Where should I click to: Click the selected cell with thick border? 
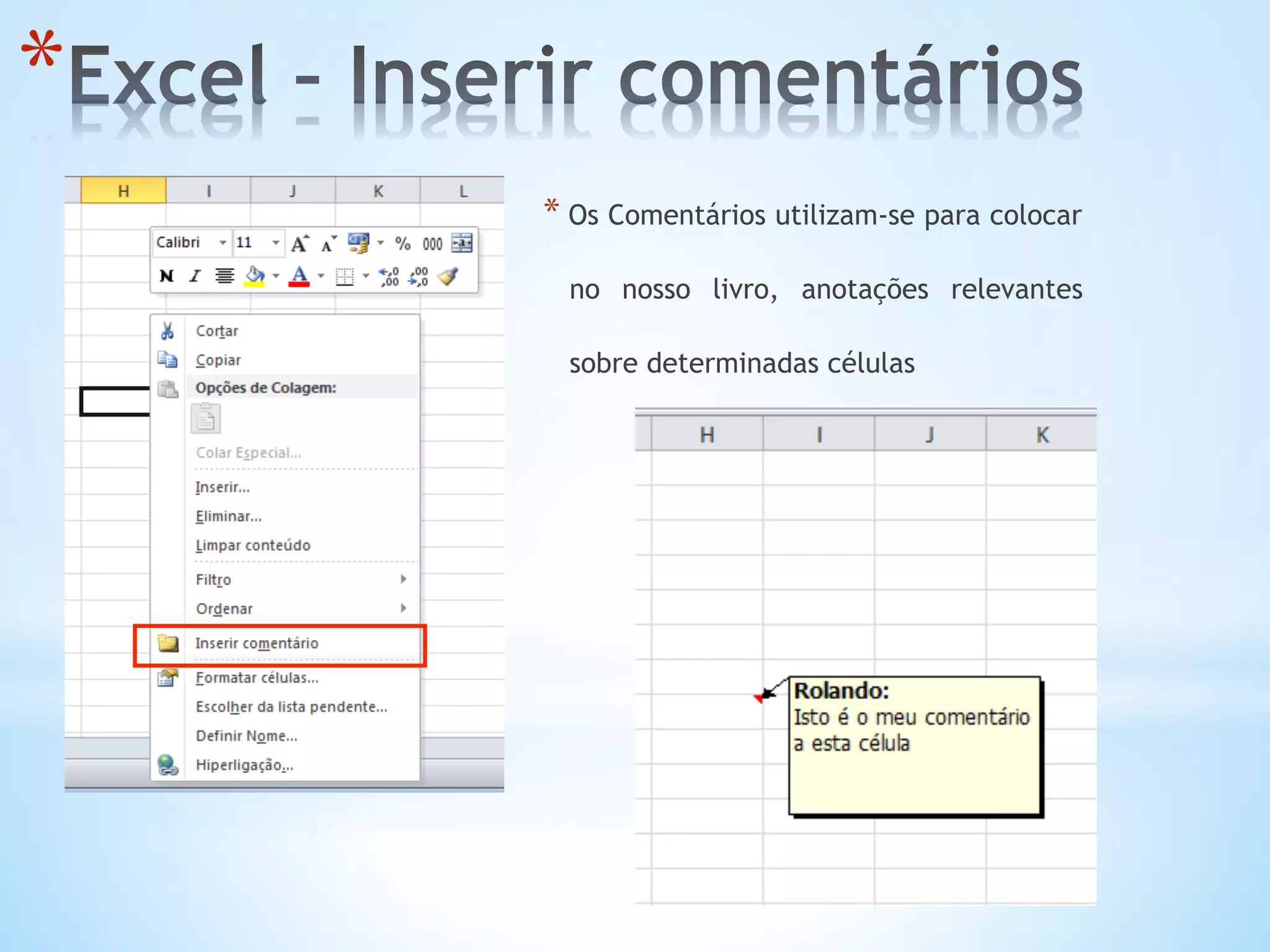coord(115,401)
